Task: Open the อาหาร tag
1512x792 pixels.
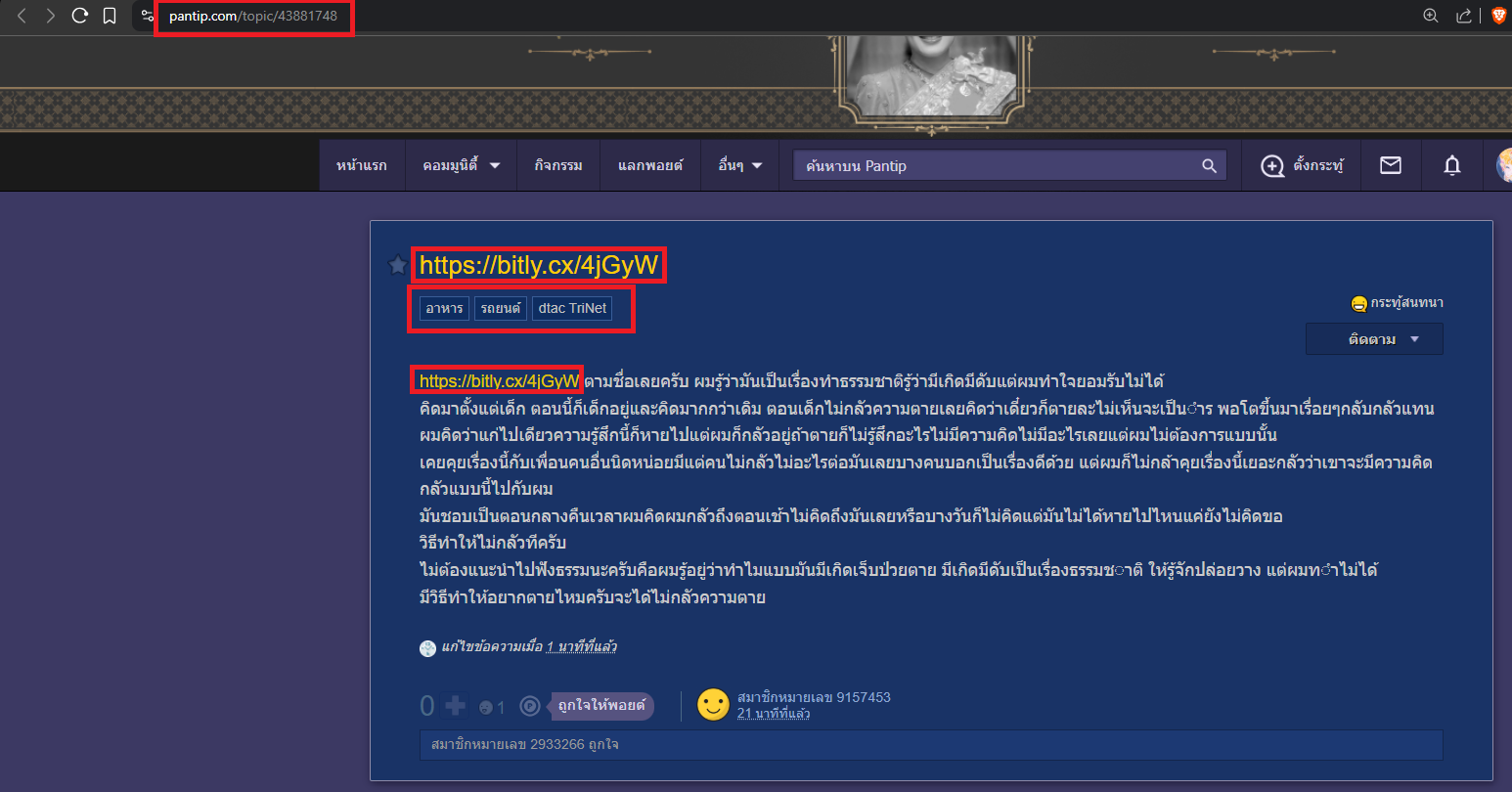Action: (x=444, y=308)
